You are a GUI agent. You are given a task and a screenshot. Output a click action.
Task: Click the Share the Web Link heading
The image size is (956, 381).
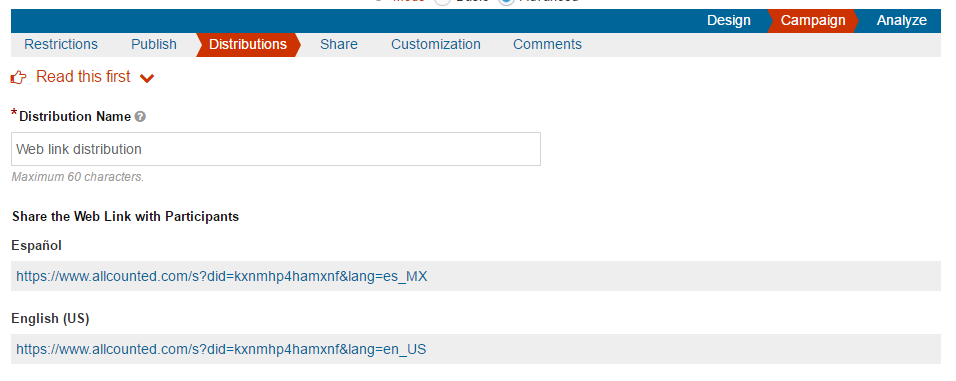tap(125, 216)
